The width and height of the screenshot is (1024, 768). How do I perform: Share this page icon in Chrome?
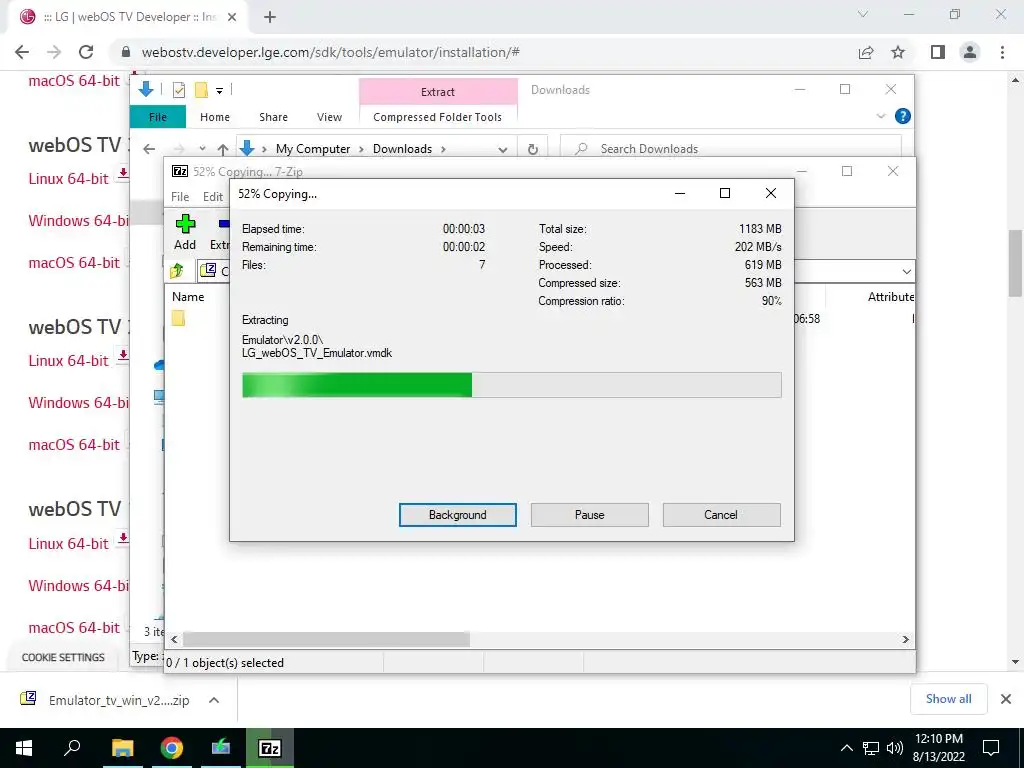pos(866,52)
